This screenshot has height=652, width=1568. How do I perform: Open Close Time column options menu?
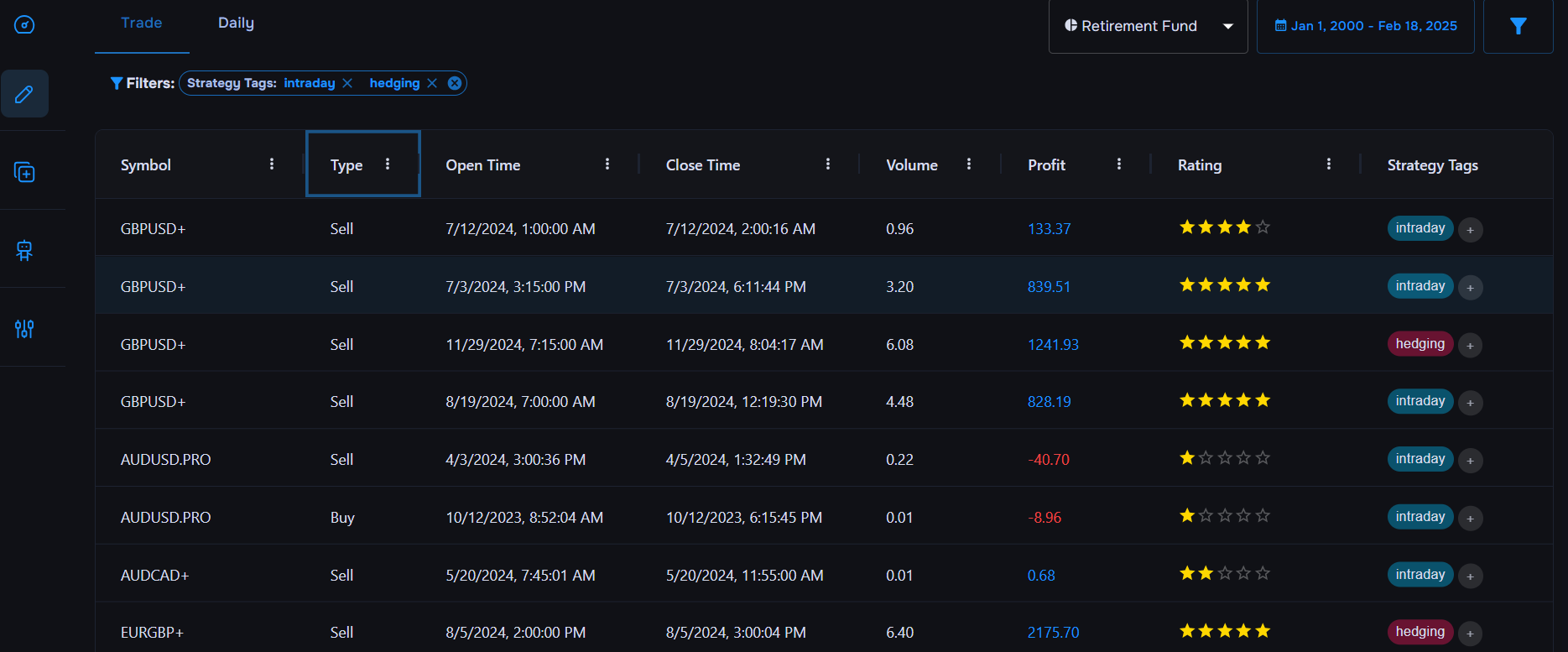pos(828,164)
